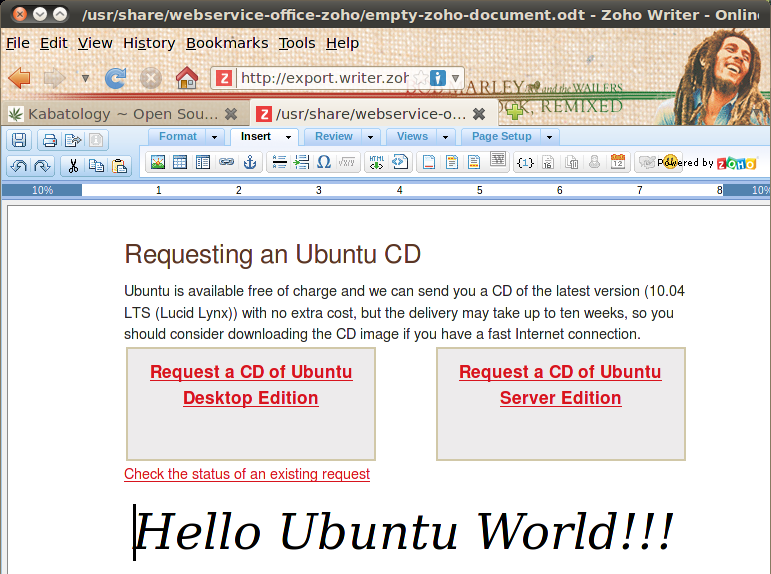Open the browser history dropdown arrow
Viewport: 771px width, 574px height.
pos(85,78)
